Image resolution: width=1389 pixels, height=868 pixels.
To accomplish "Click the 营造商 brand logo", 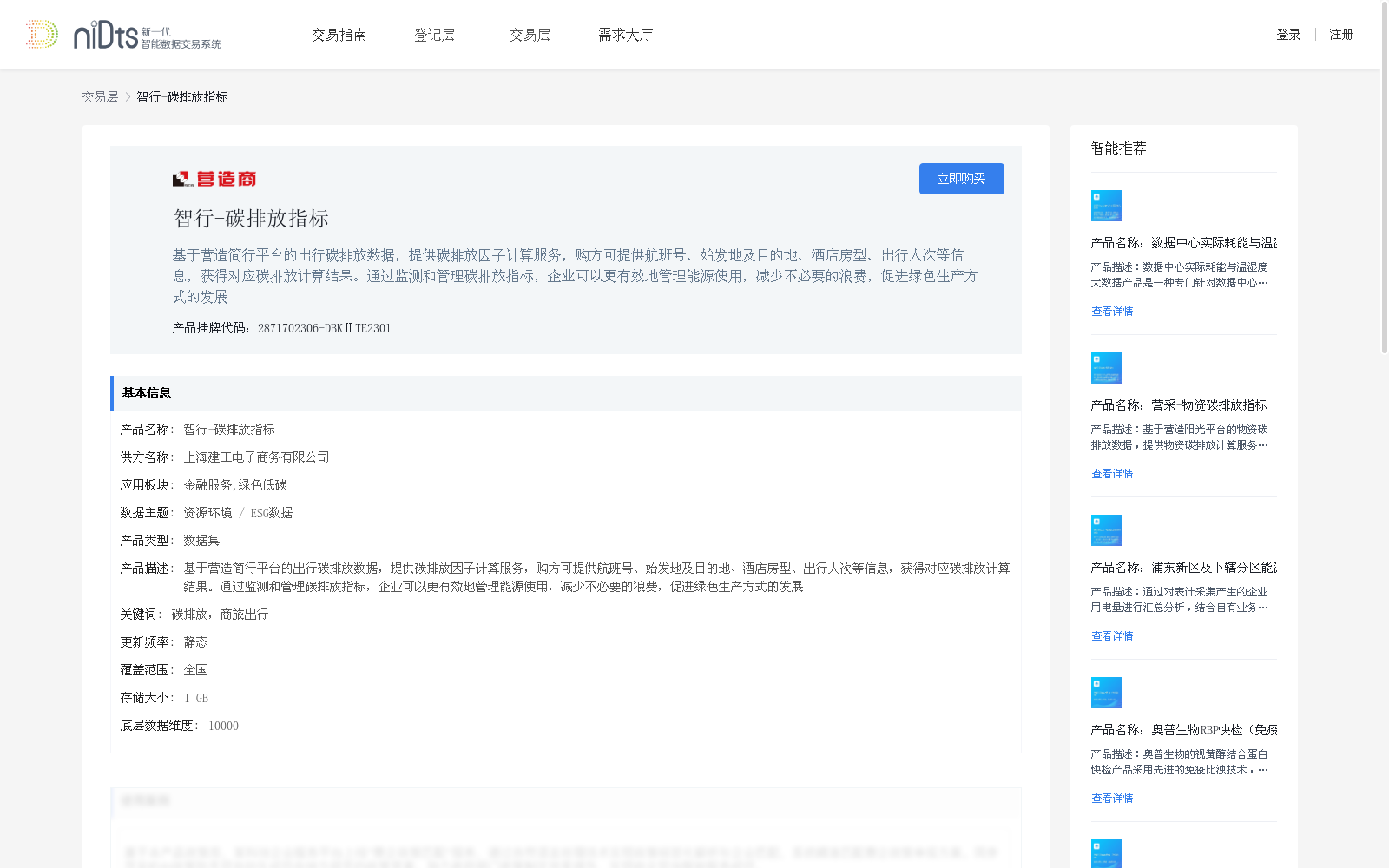I will point(214,179).
